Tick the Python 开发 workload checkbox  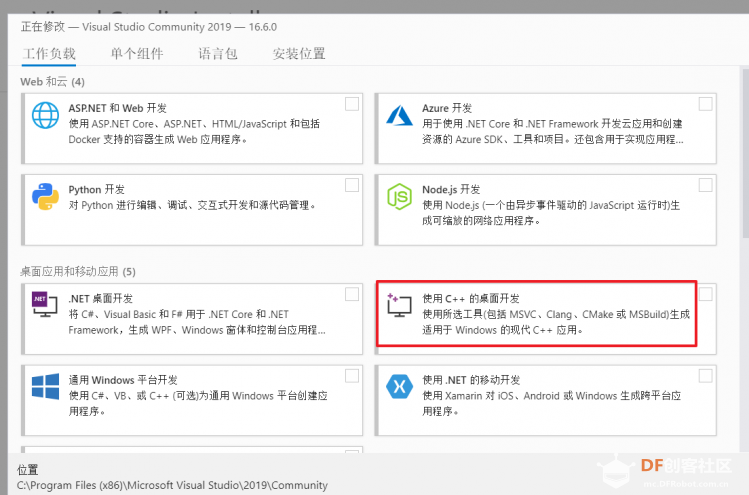tap(352, 185)
